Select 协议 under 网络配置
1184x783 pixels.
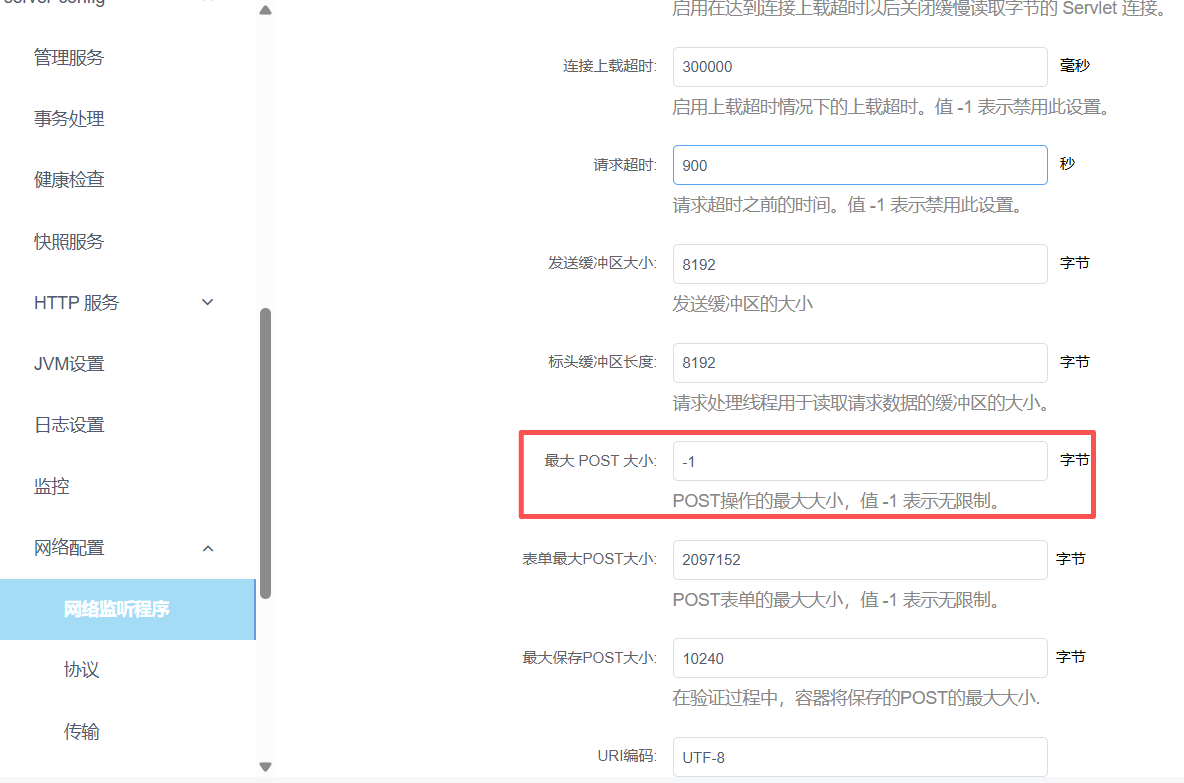coord(82,670)
